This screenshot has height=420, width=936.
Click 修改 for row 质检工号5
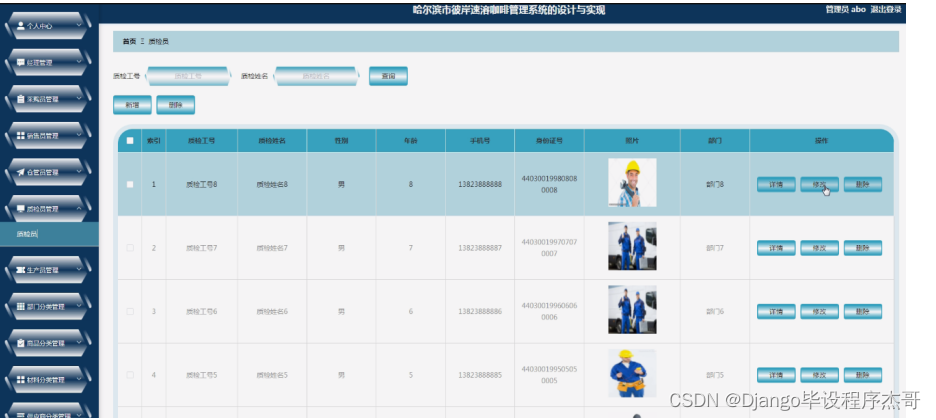tap(819, 375)
